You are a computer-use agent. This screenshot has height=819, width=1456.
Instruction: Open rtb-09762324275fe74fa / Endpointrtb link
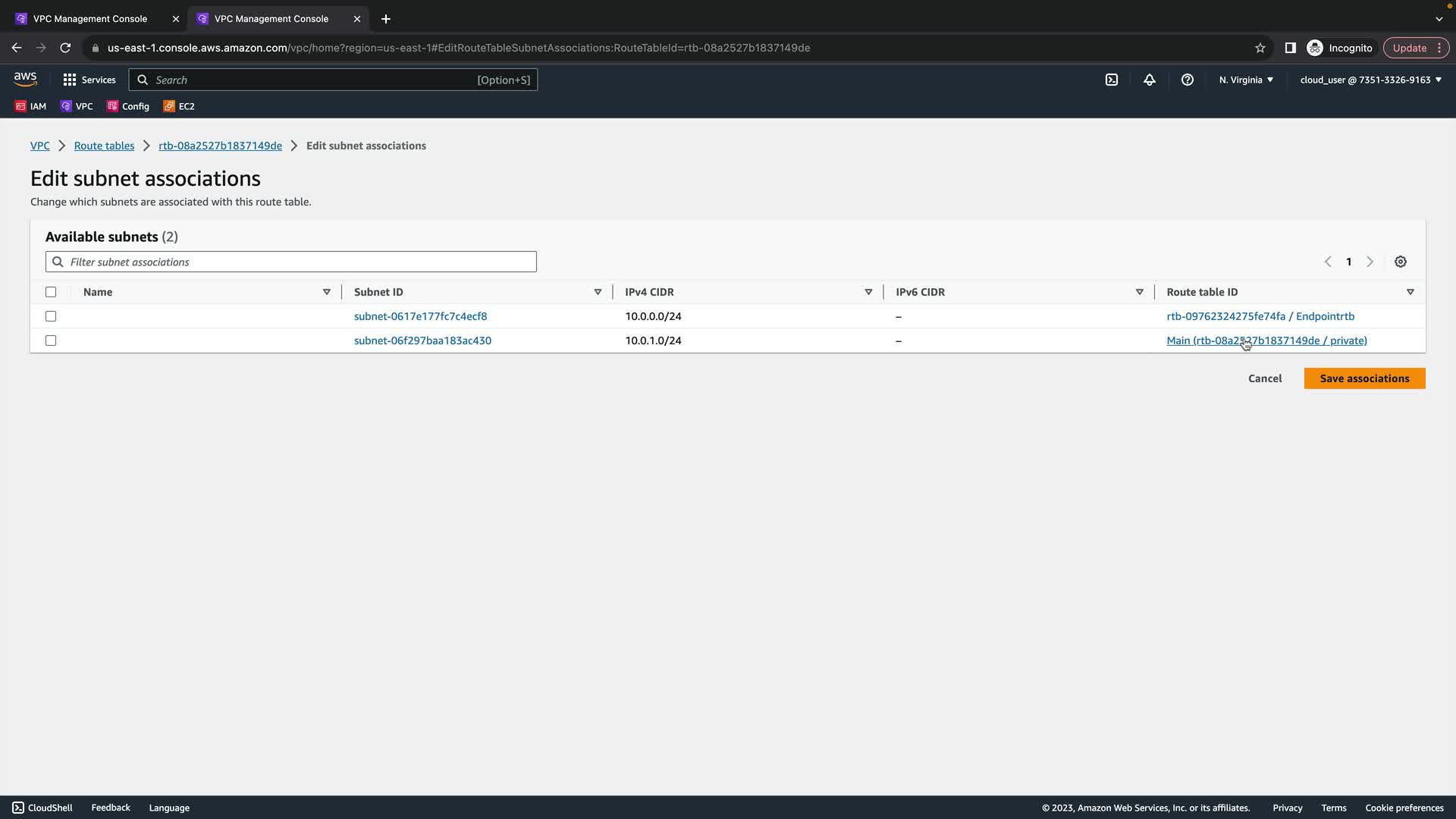click(x=1260, y=316)
